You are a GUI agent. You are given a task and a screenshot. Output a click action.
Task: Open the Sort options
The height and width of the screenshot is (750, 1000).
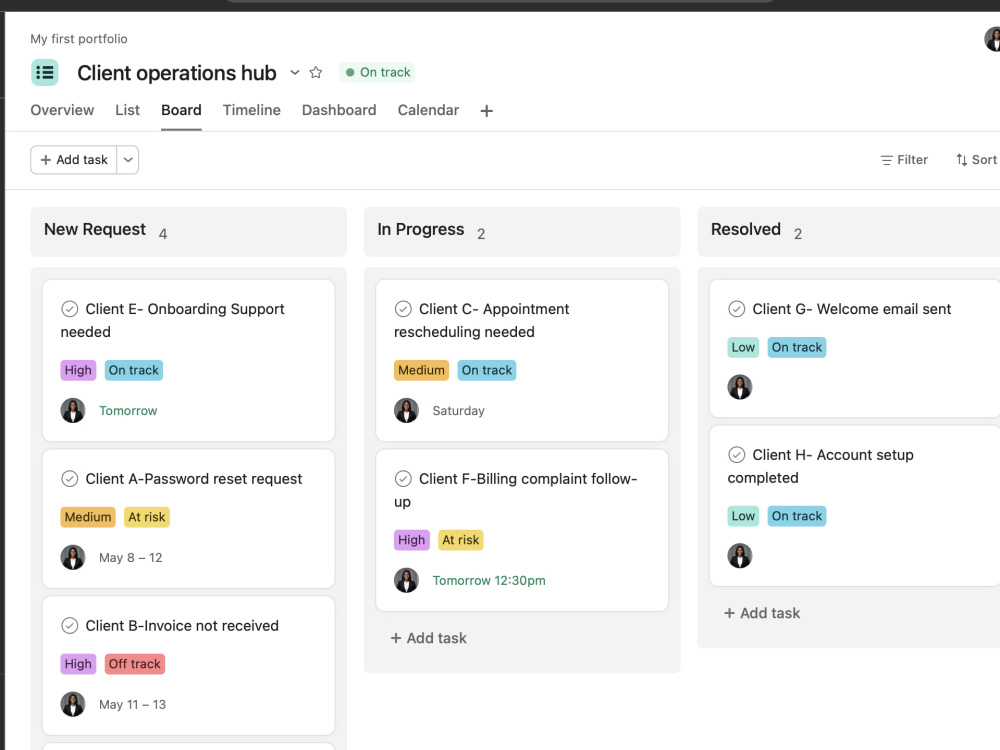tap(976, 160)
